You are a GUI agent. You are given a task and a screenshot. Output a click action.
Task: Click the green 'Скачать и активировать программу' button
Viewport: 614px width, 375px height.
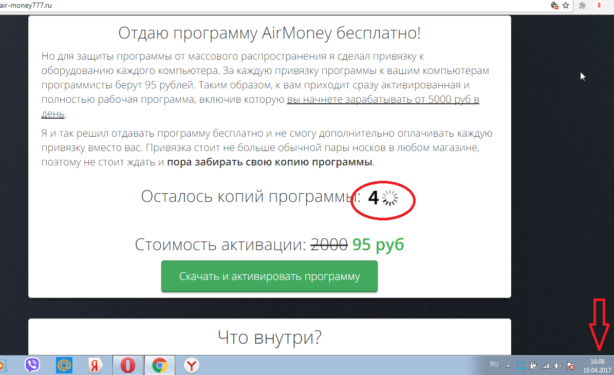pos(269,276)
